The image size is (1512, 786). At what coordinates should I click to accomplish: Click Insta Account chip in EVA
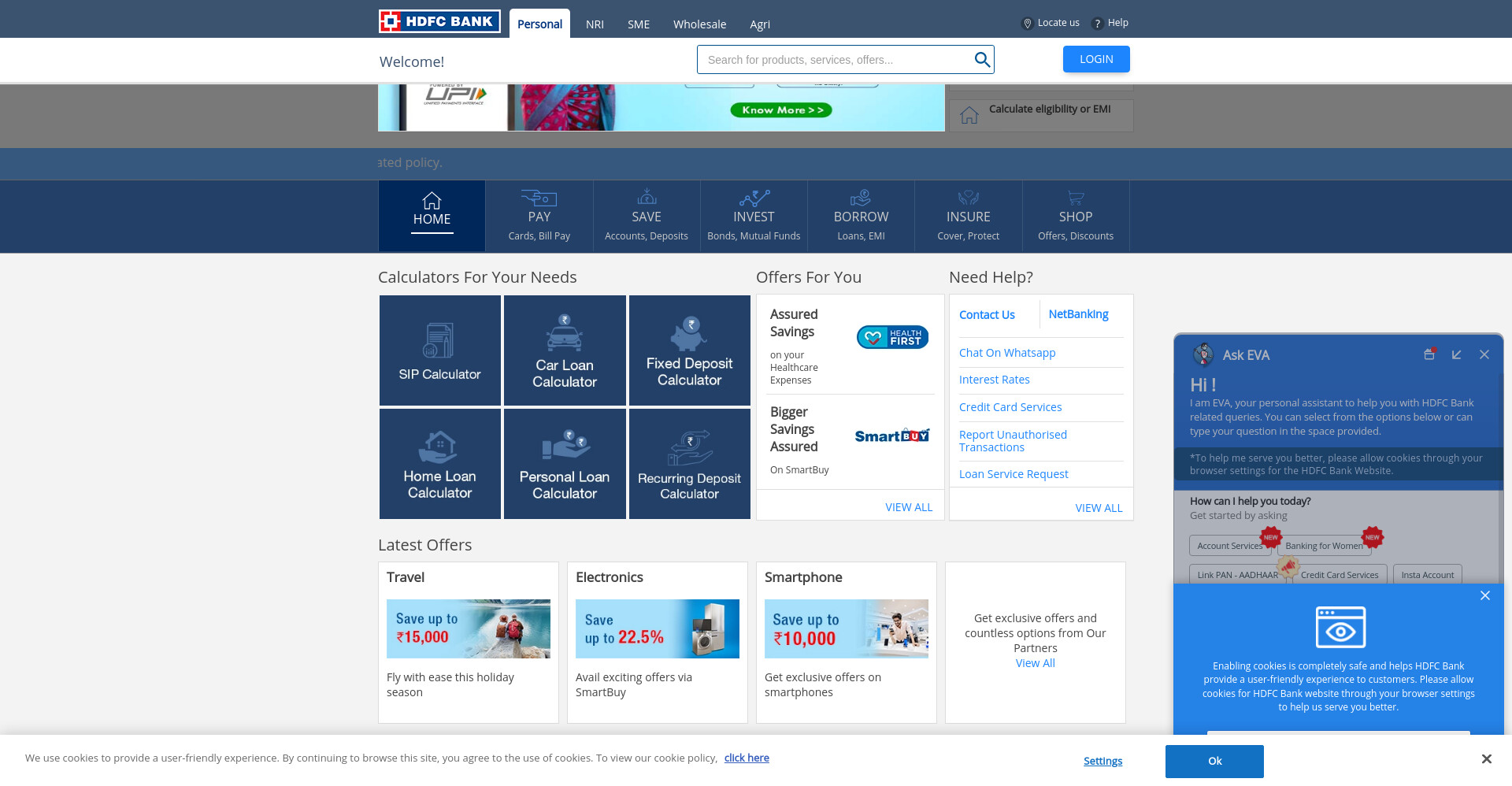click(x=1428, y=575)
